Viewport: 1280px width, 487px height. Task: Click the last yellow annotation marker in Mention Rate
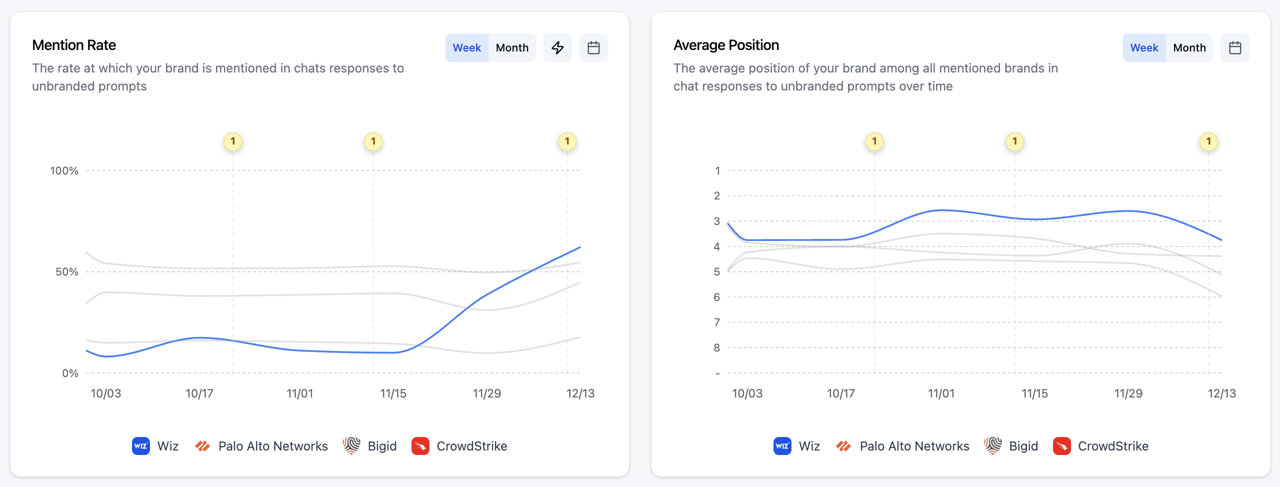[567, 142]
